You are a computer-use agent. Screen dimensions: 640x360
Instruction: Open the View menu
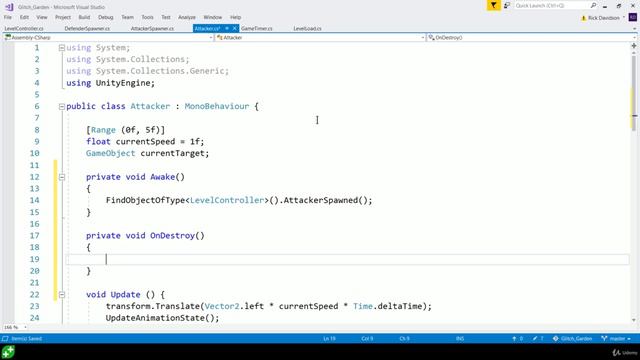pyautogui.click(x=42, y=17)
